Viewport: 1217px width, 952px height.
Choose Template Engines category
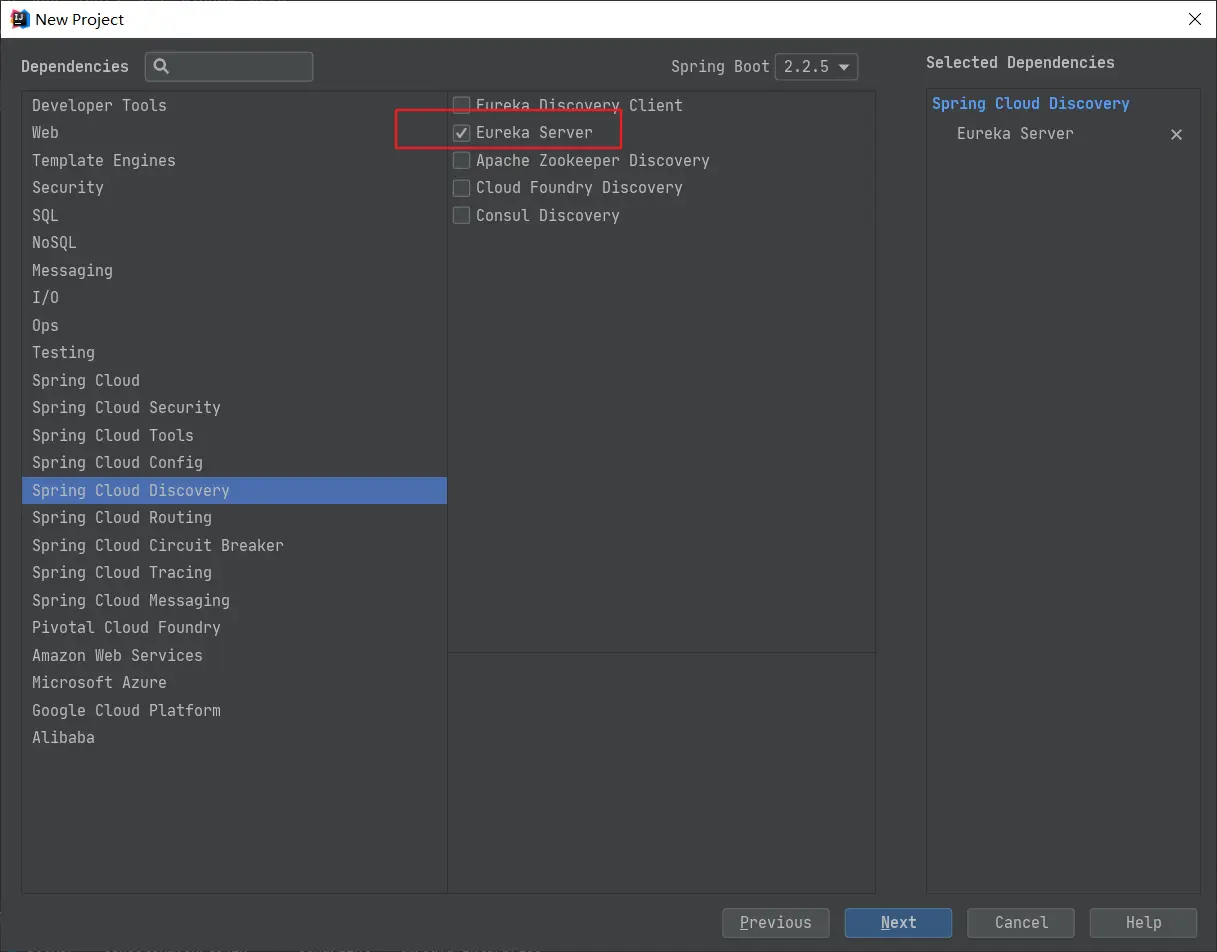tap(234, 160)
